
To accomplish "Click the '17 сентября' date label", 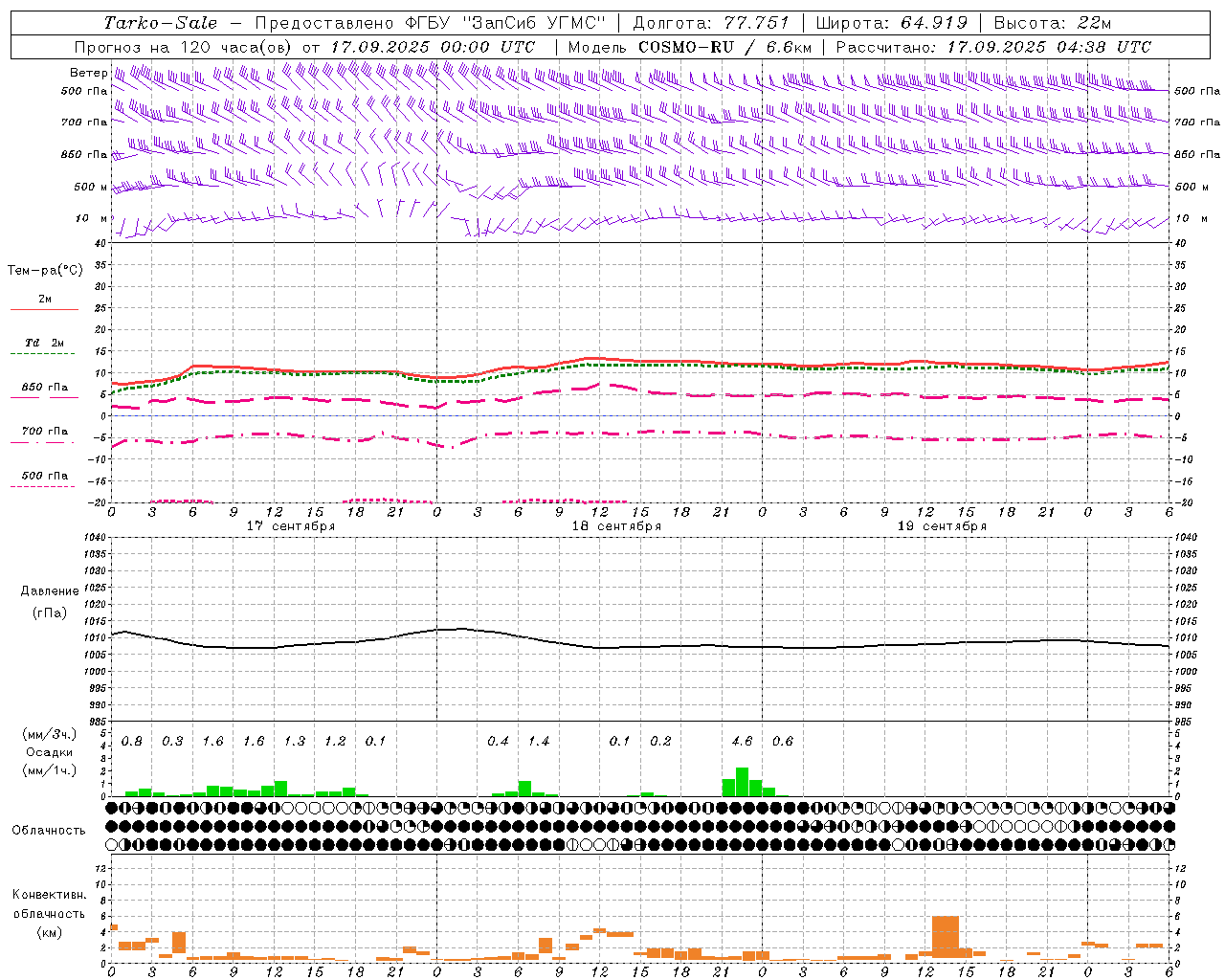I will 291,526.
